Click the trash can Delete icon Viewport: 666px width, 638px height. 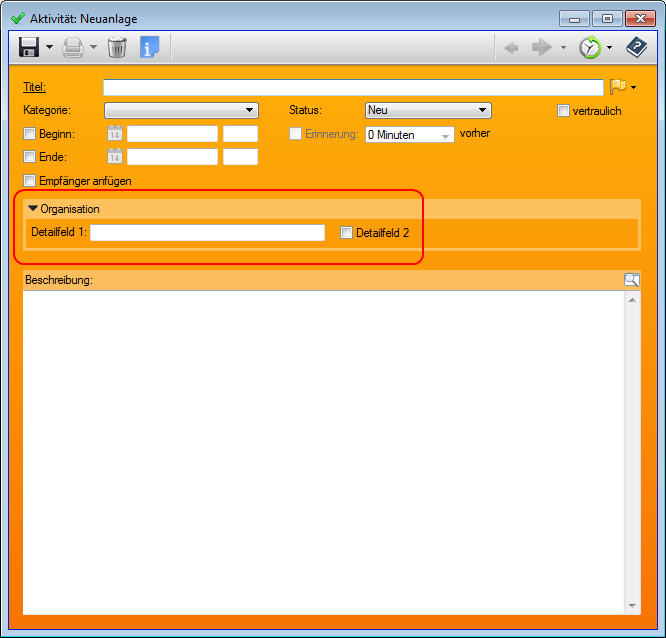tap(117, 47)
